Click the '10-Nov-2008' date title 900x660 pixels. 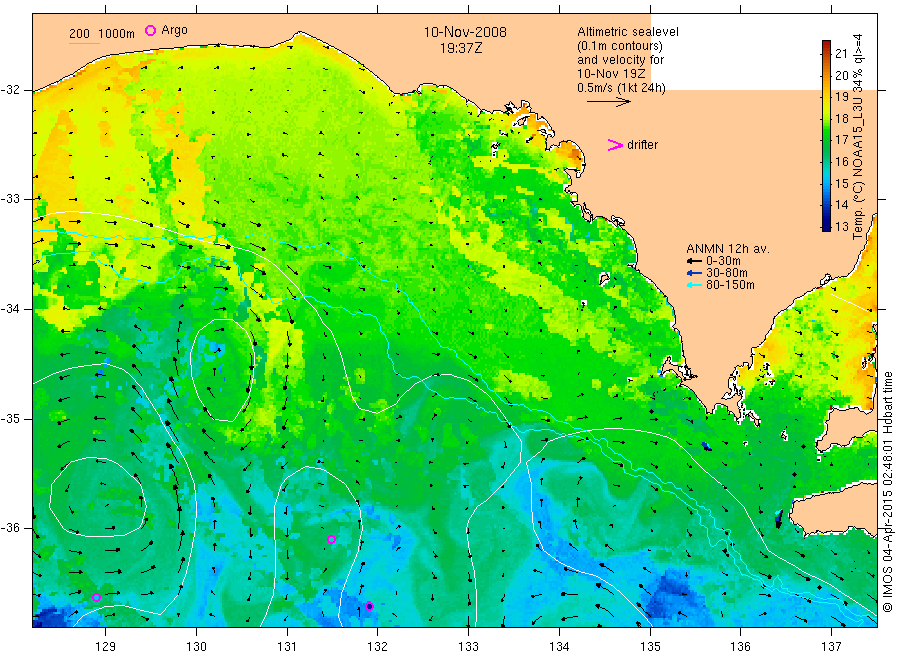coord(465,32)
